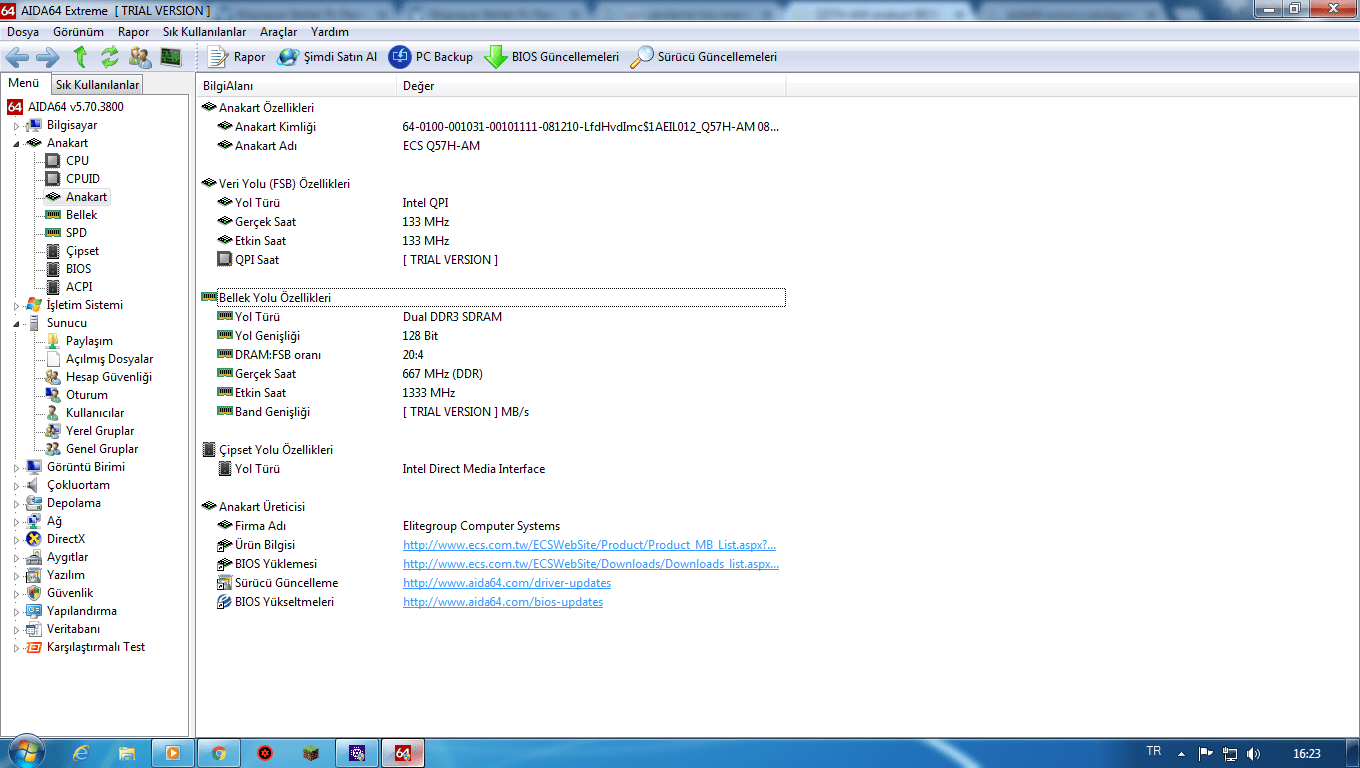
Task: Open the Rapor menu in menu bar
Action: tap(133, 32)
